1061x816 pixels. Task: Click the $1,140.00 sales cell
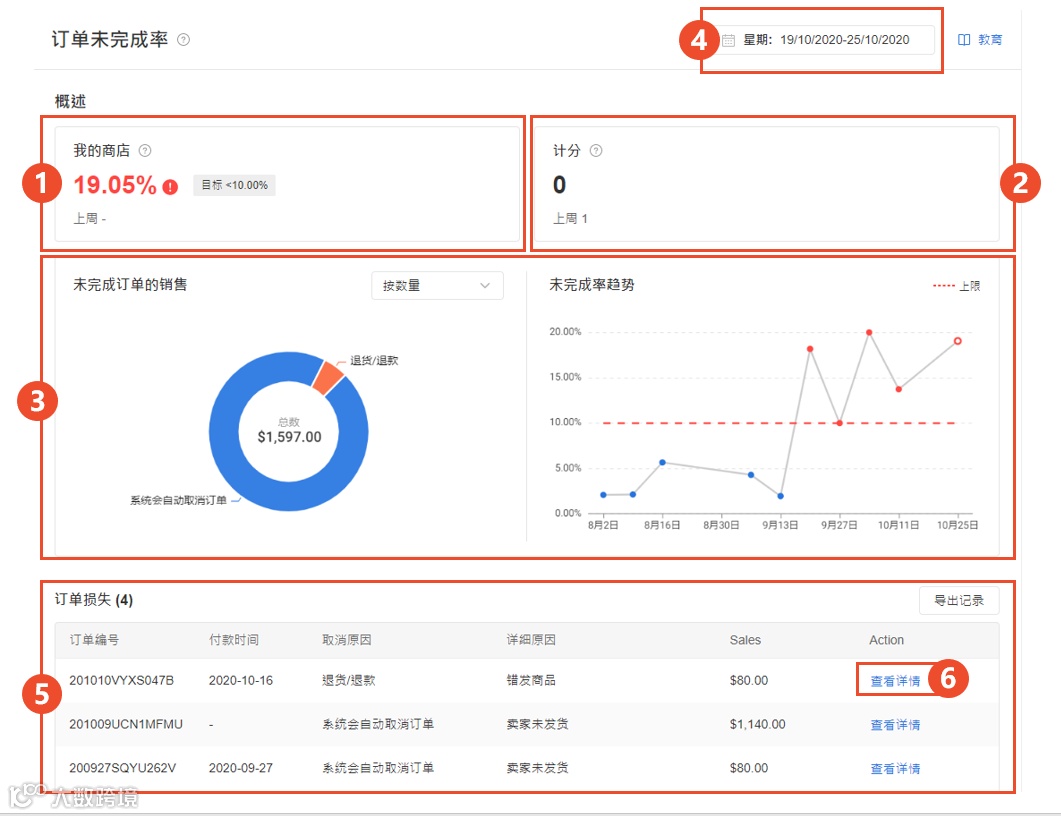point(757,725)
